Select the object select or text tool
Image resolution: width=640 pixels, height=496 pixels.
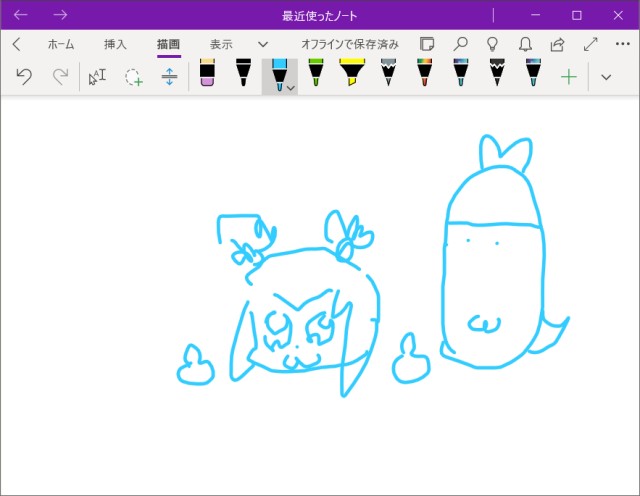tap(97, 77)
